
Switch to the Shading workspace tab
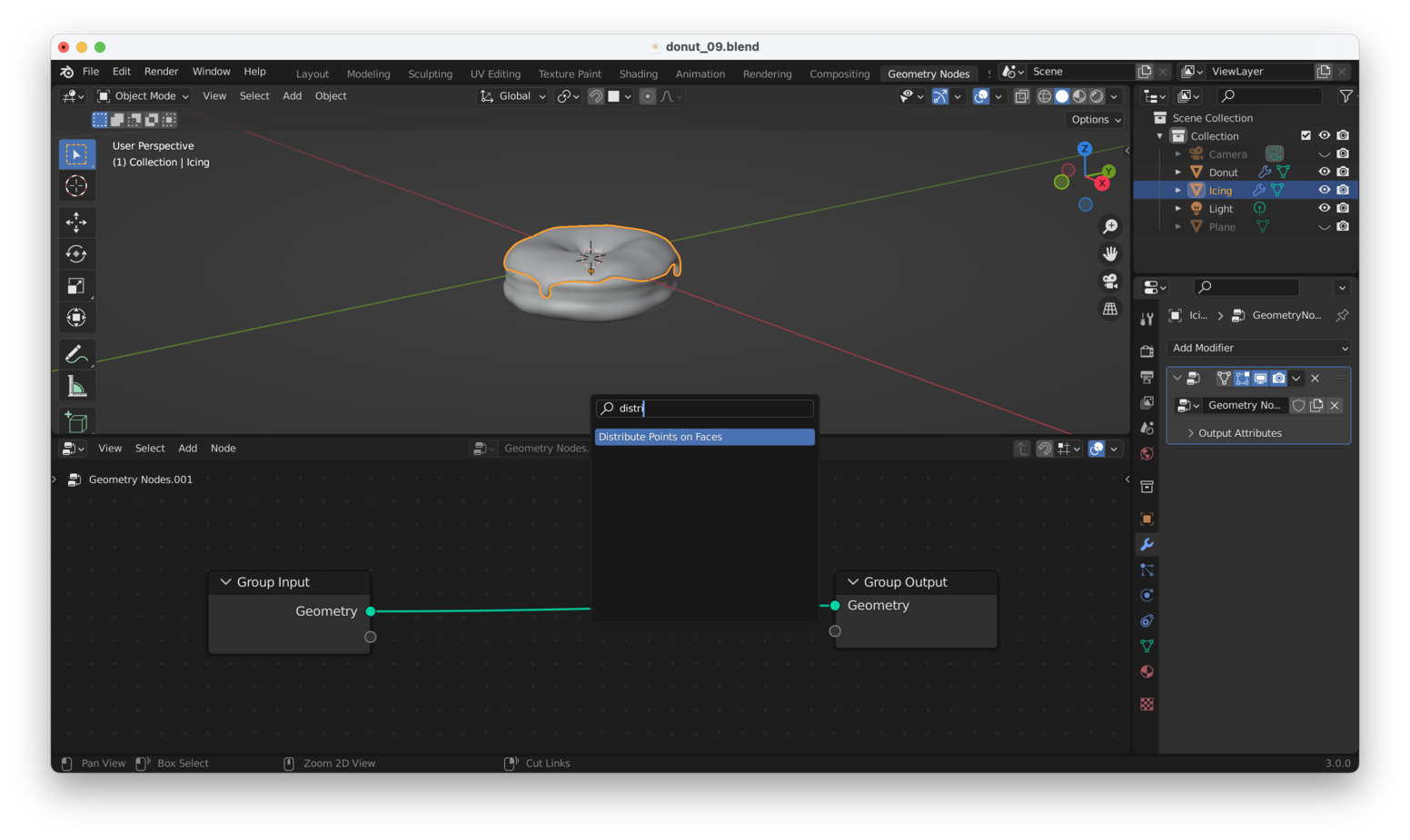click(638, 74)
